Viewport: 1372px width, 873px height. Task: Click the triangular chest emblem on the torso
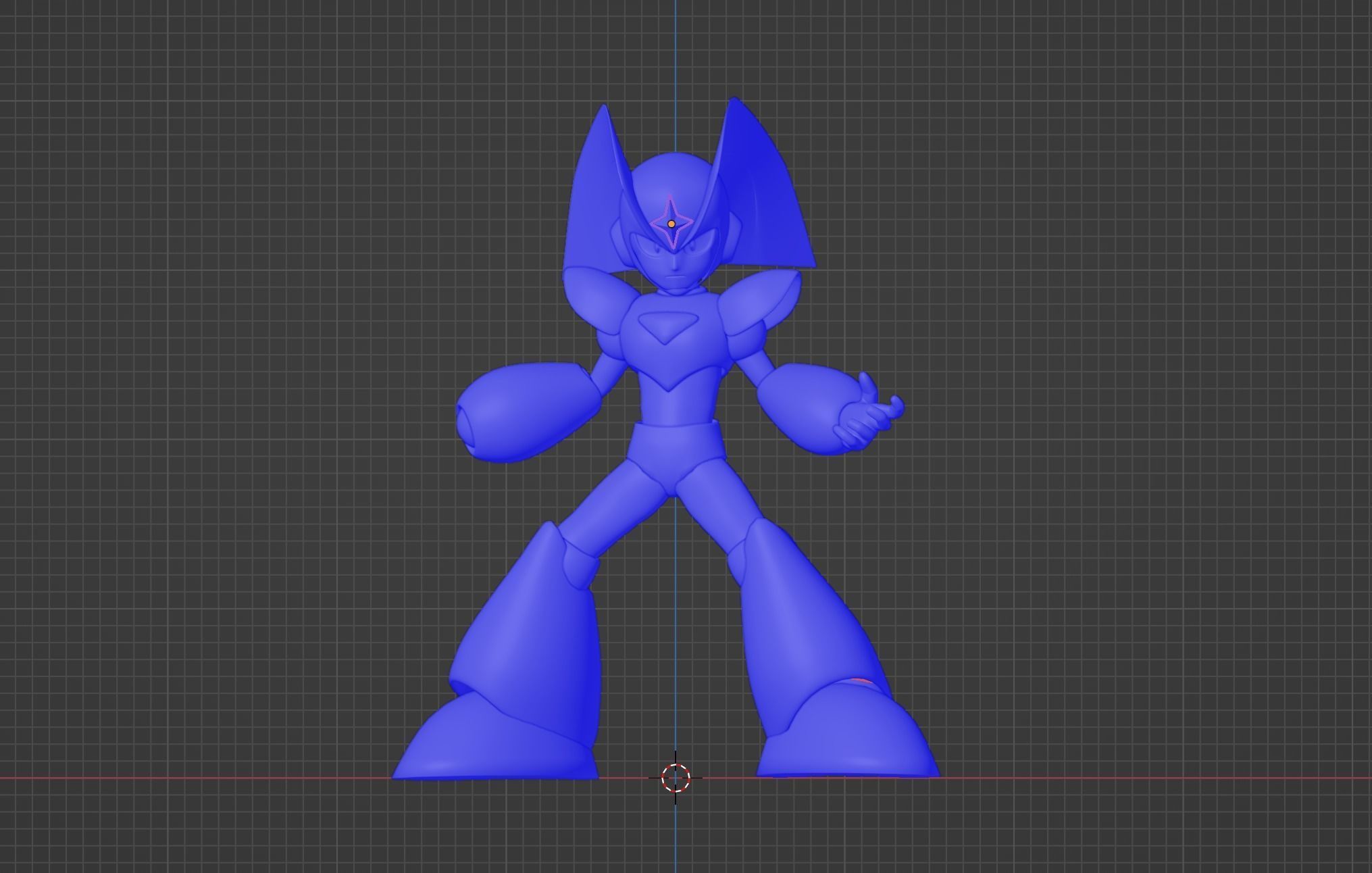(668, 328)
